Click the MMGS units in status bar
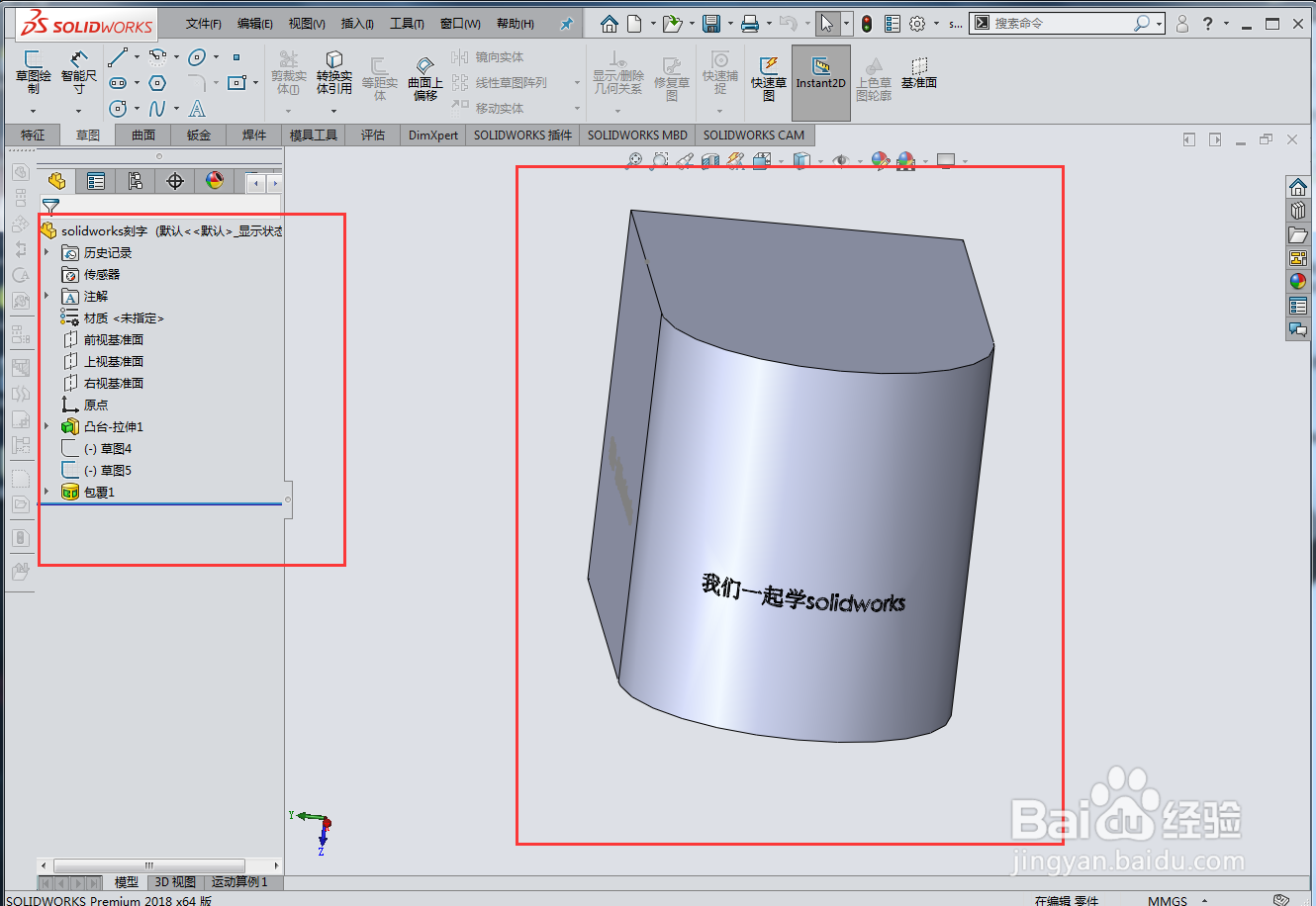 (x=1168, y=900)
